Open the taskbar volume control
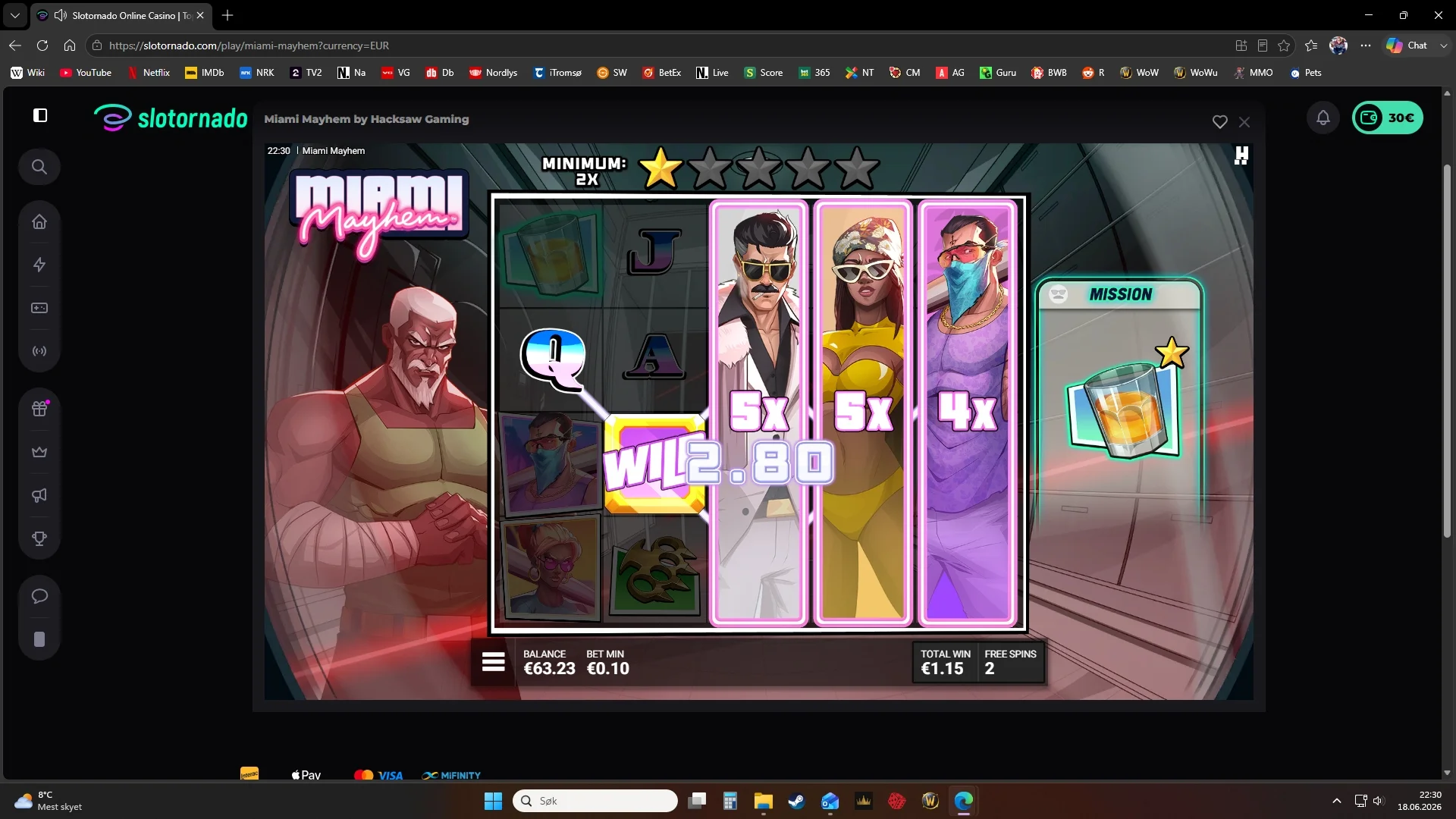Image resolution: width=1456 pixels, height=819 pixels. (1378, 801)
